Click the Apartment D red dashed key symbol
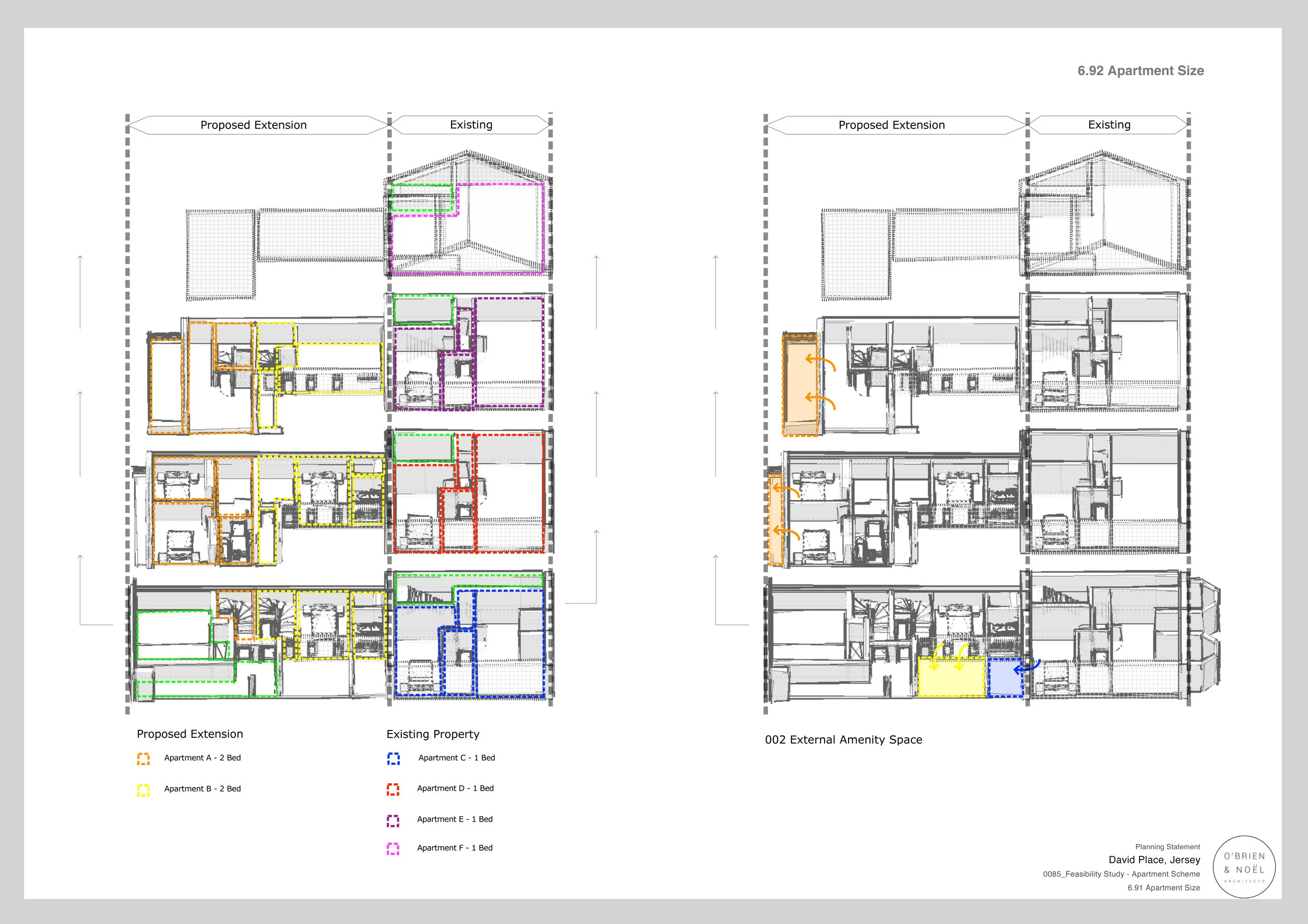The height and width of the screenshot is (924, 1308). tap(392, 789)
